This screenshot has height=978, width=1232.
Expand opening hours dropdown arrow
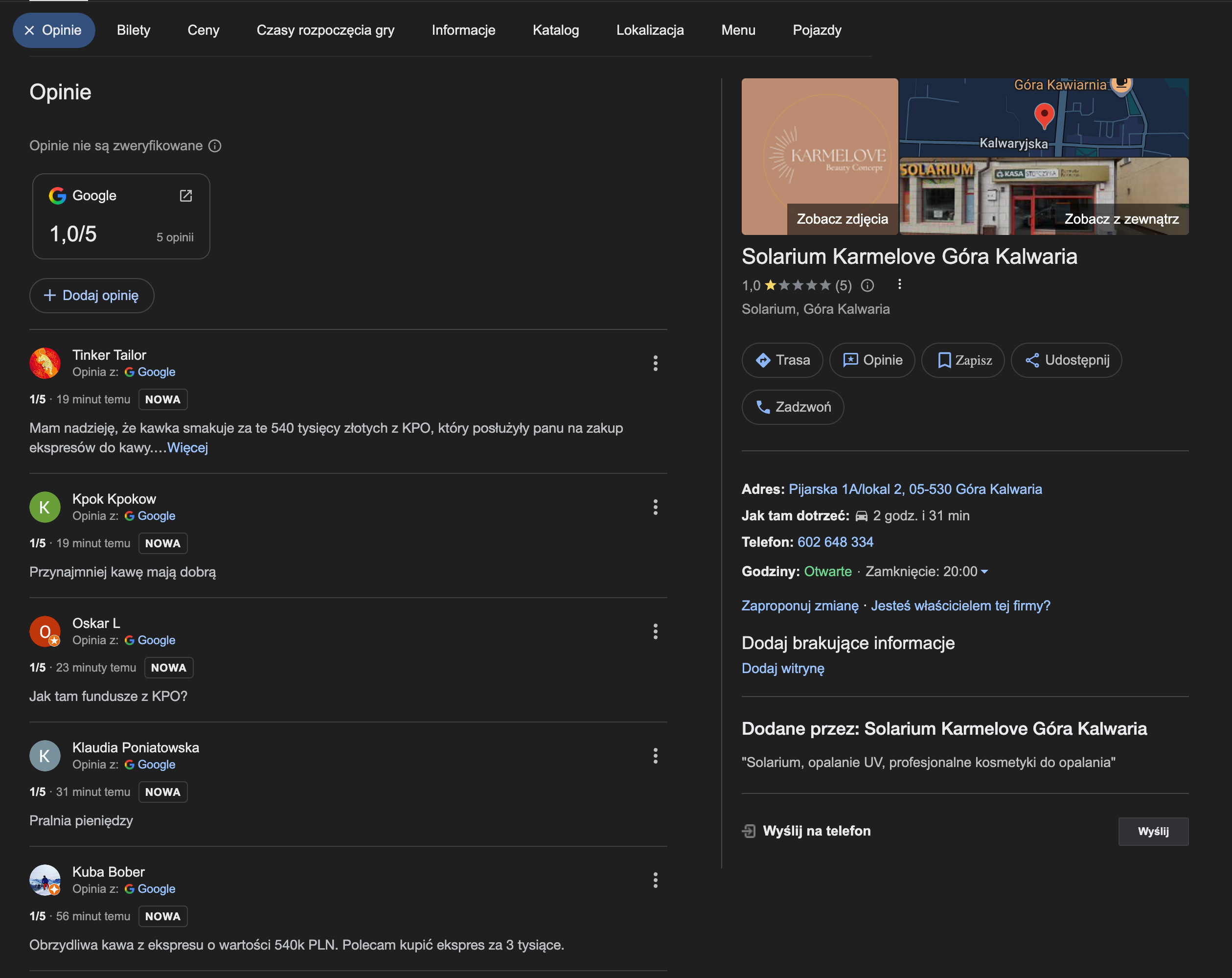click(x=984, y=572)
